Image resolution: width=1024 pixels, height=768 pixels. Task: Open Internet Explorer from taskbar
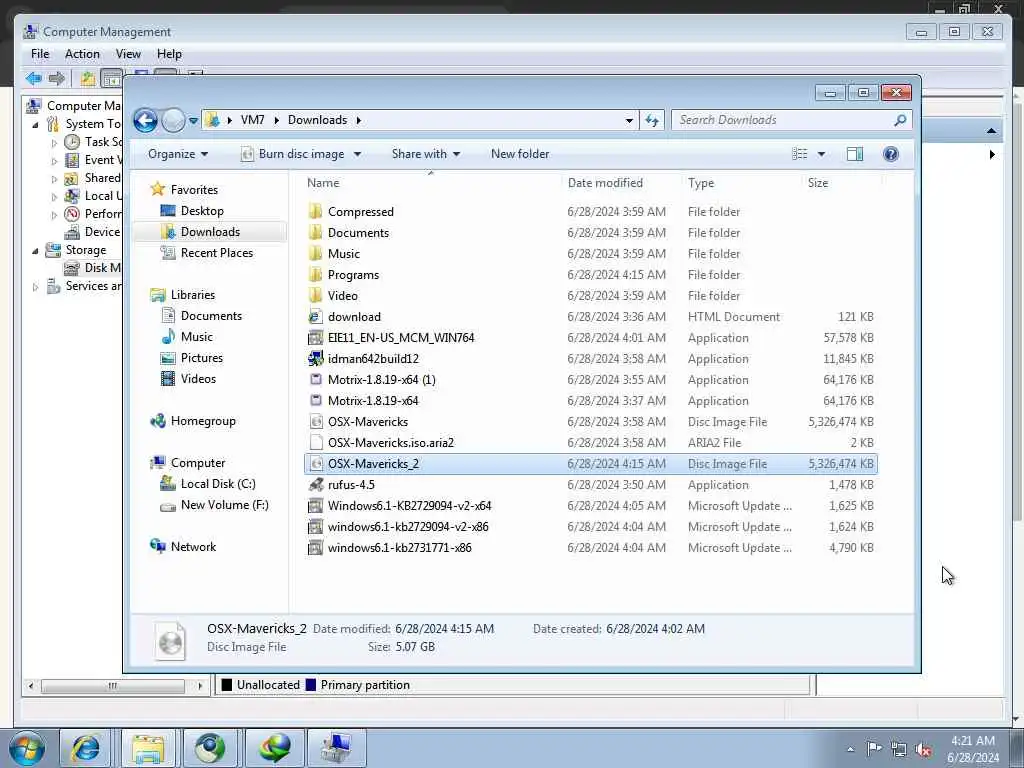86,748
